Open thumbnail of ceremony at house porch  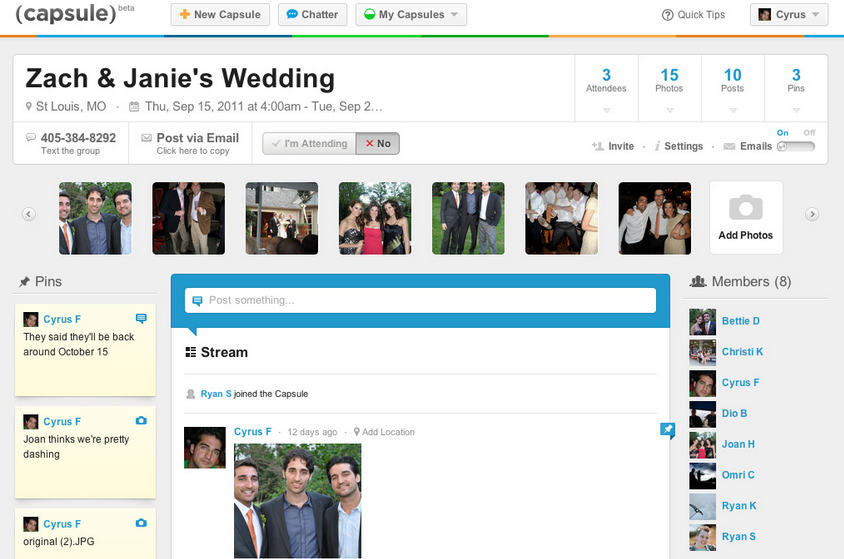(282, 218)
